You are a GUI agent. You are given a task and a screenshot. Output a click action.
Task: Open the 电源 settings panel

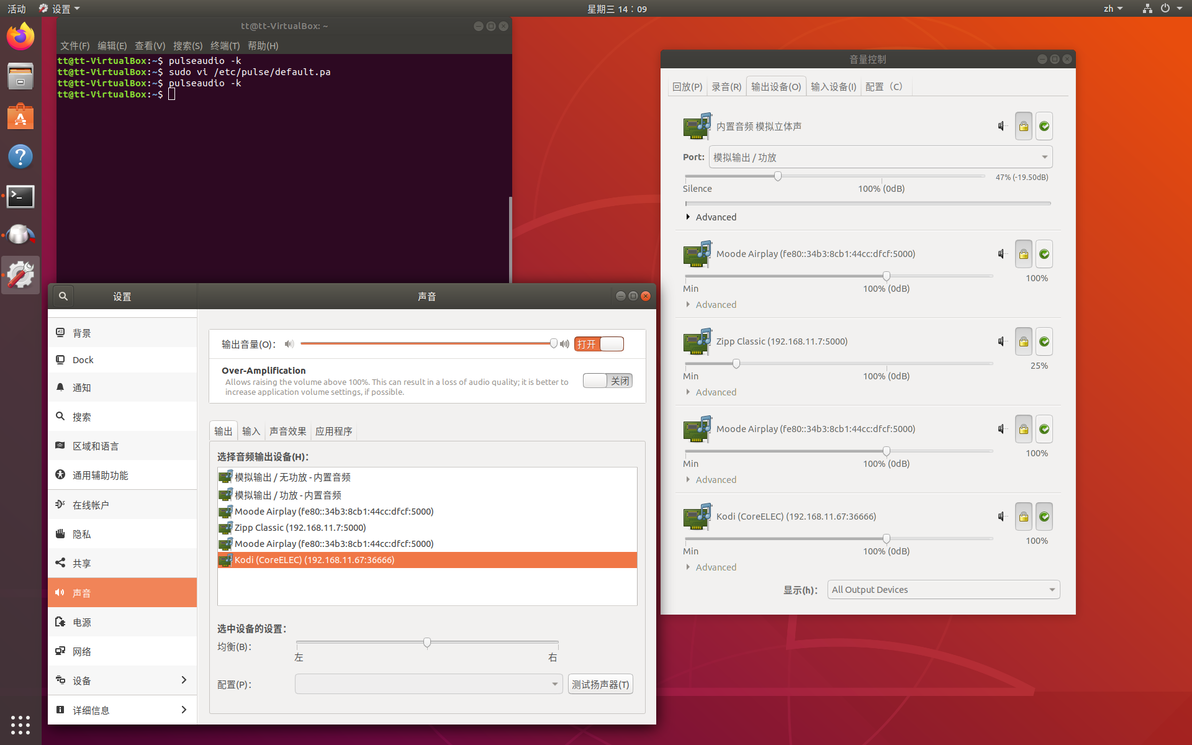(122, 622)
